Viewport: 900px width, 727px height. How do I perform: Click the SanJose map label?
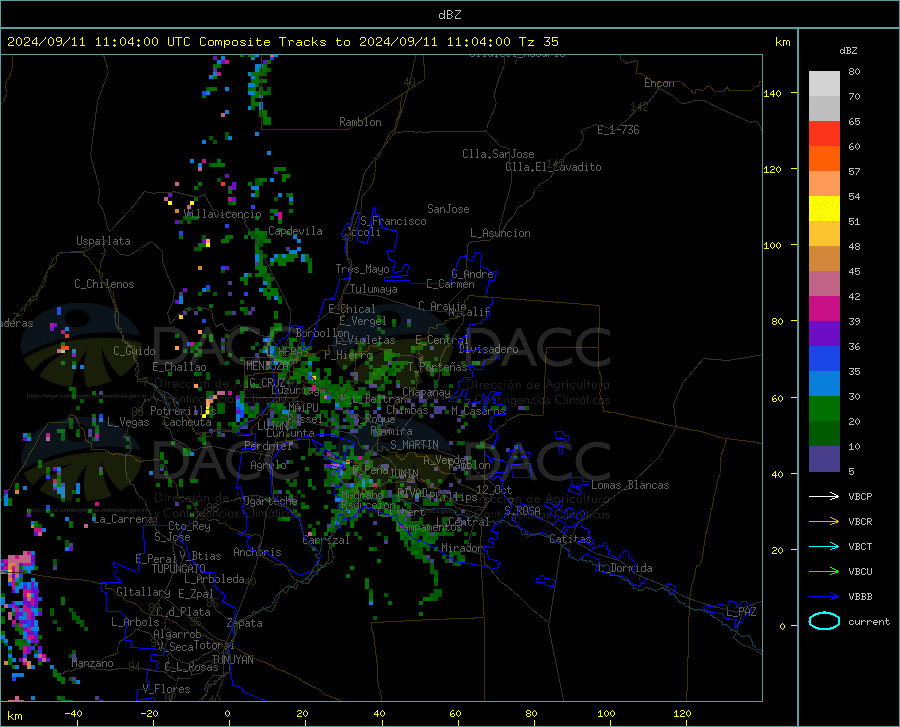point(448,209)
